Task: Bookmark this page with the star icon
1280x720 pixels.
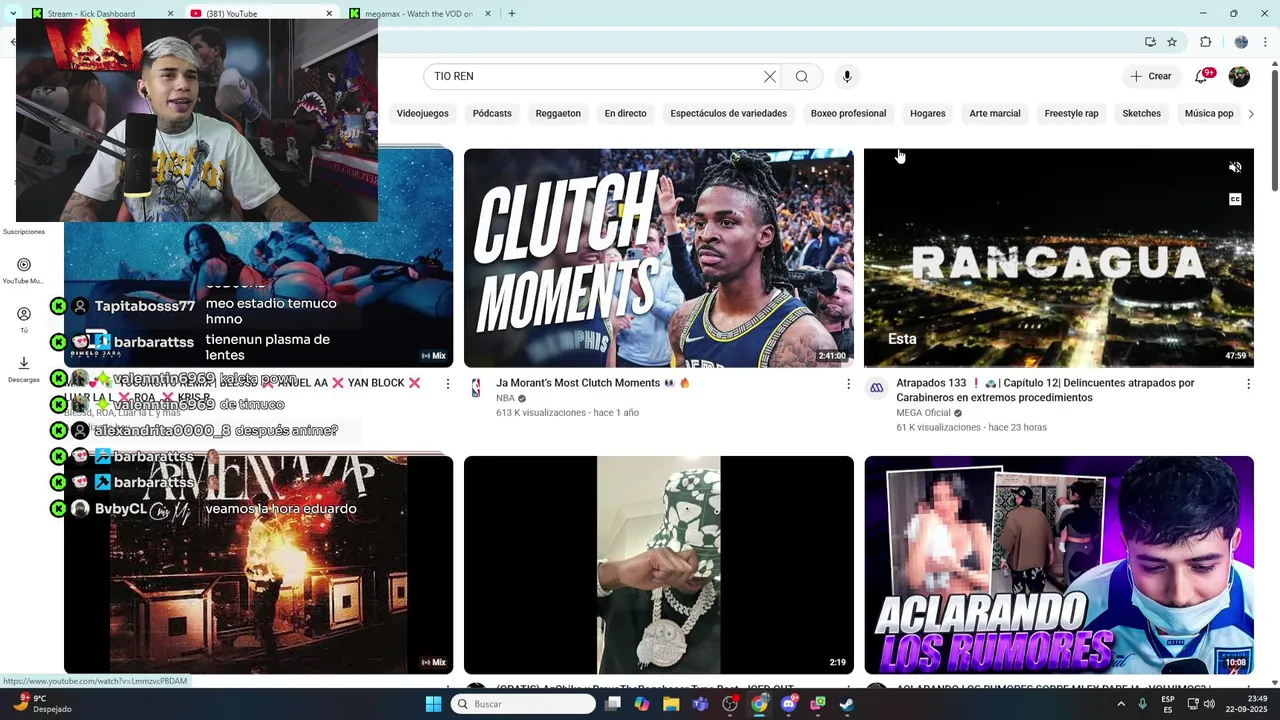Action: click(x=1172, y=42)
